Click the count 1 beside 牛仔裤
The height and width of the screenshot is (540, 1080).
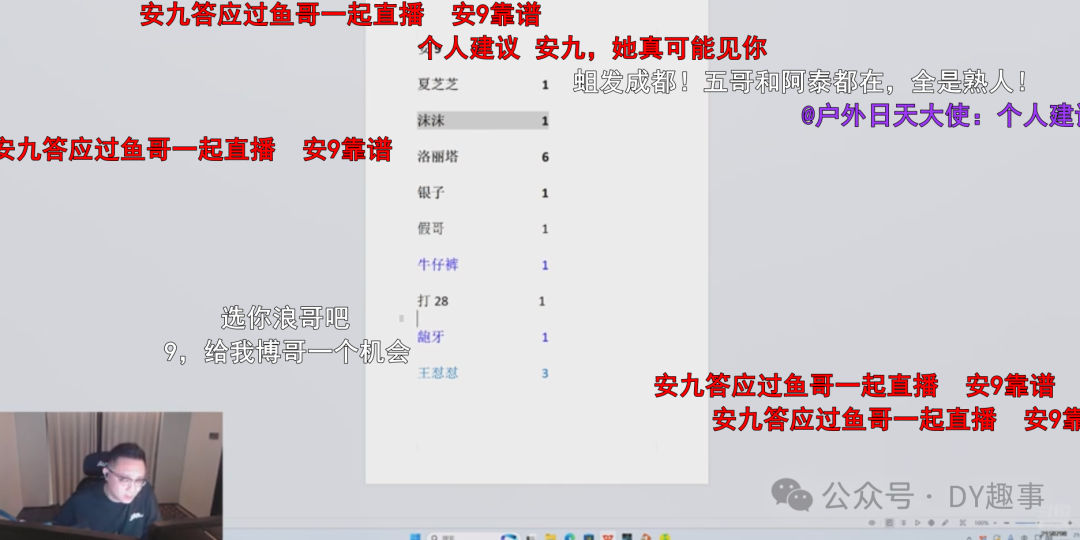[x=545, y=265]
